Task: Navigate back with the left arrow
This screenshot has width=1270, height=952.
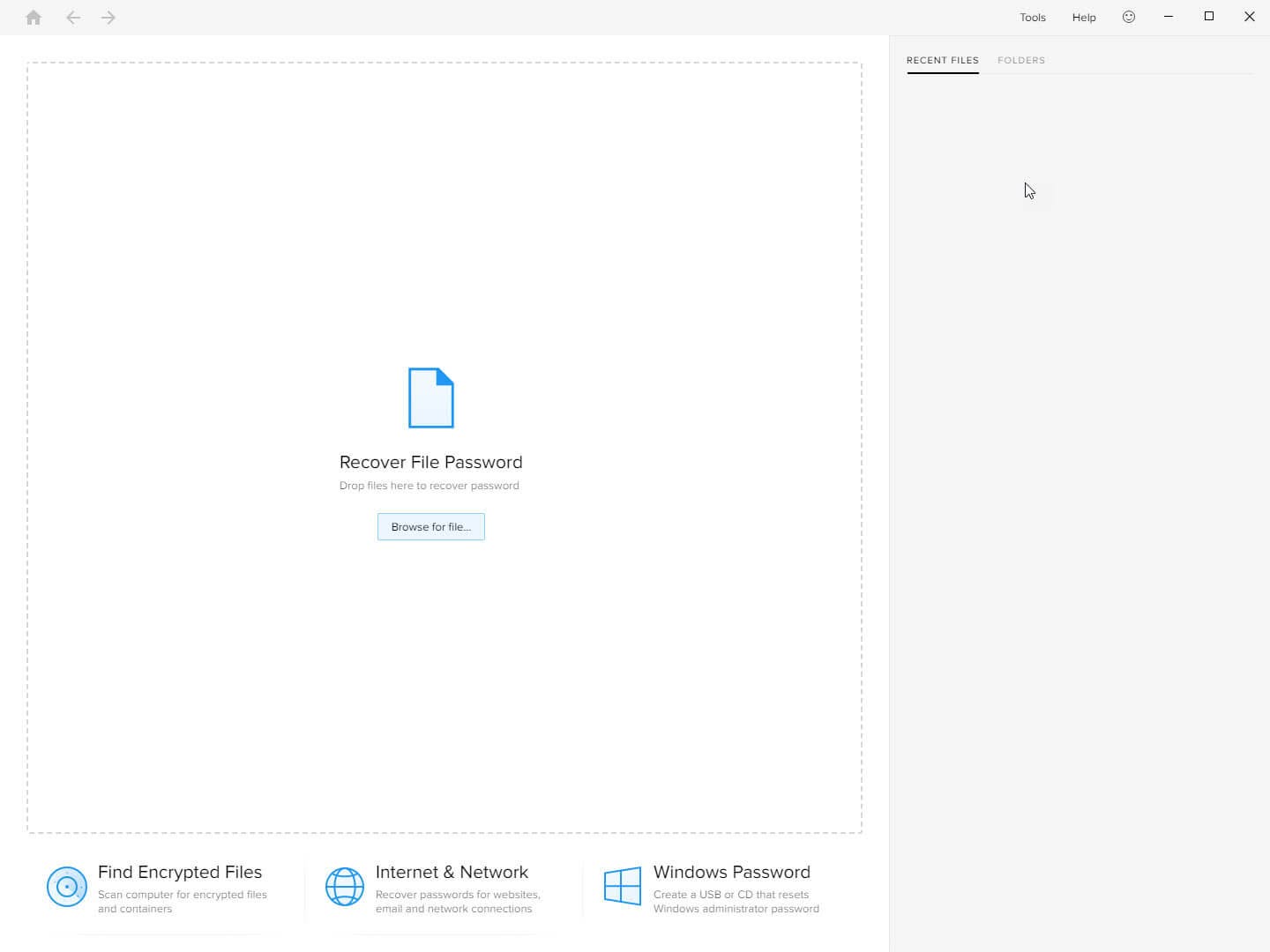Action: 73,18
